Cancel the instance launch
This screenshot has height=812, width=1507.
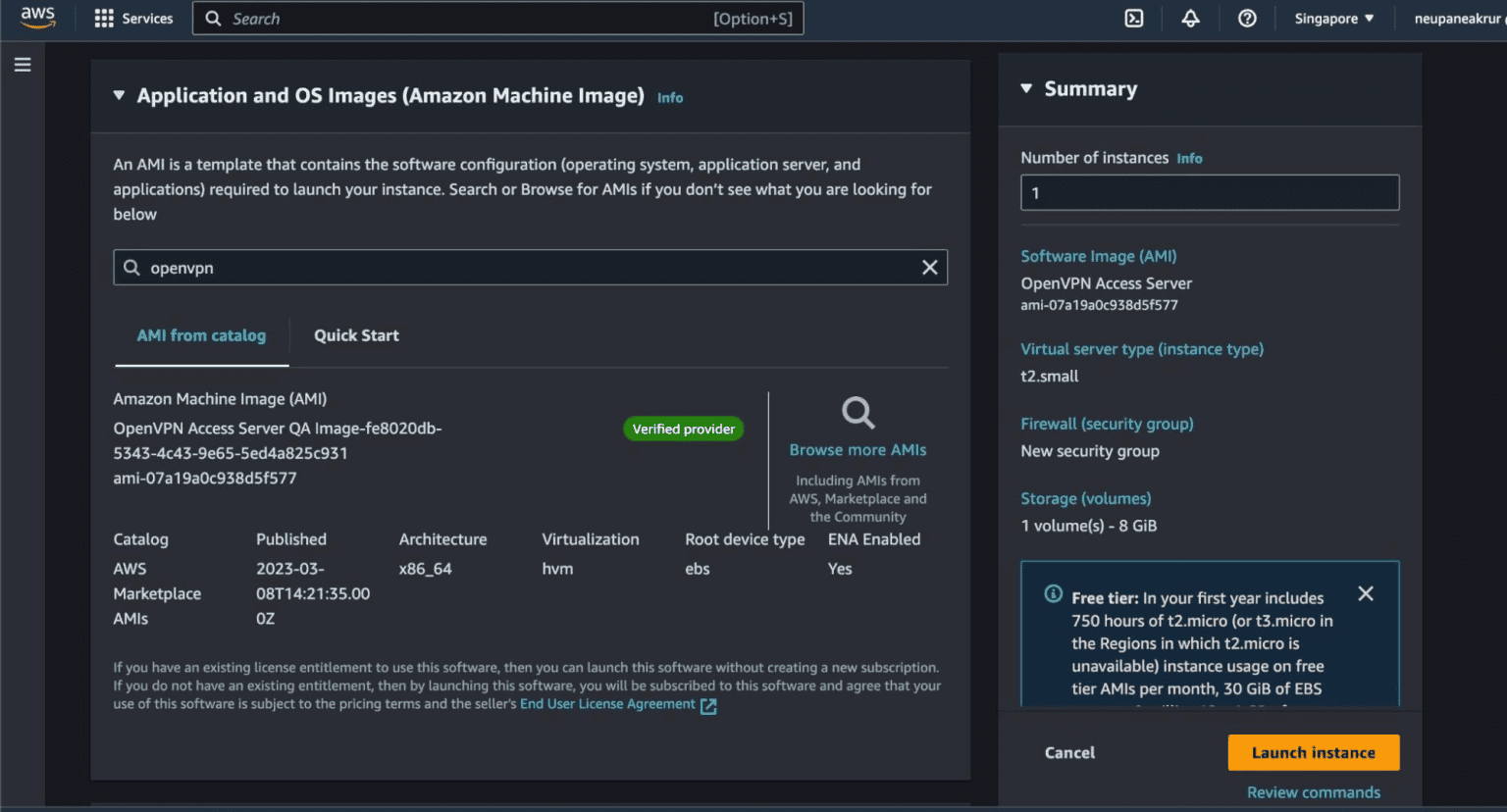pyautogui.click(x=1068, y=752)
